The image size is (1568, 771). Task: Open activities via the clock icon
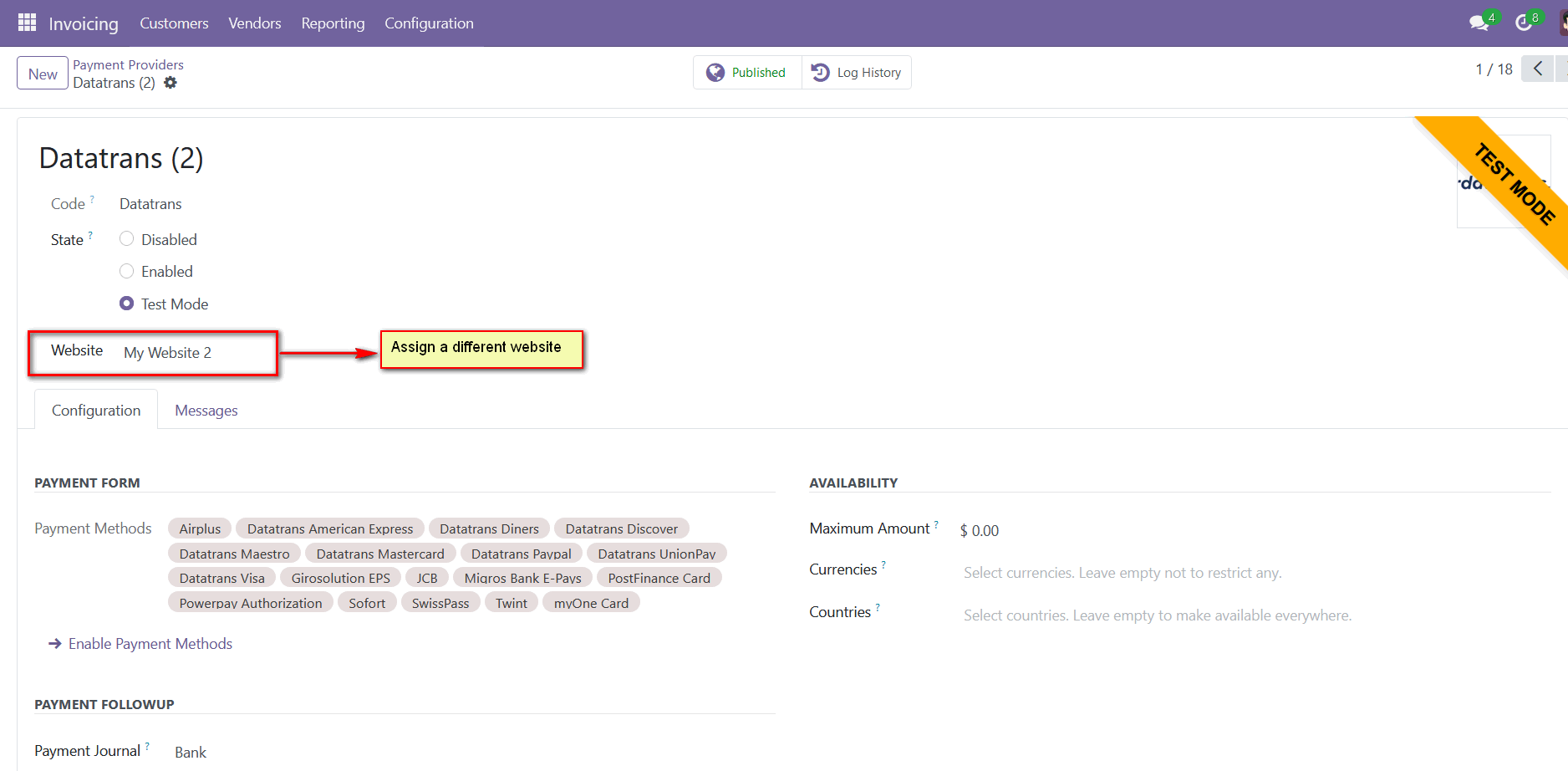pos(1523,23)
